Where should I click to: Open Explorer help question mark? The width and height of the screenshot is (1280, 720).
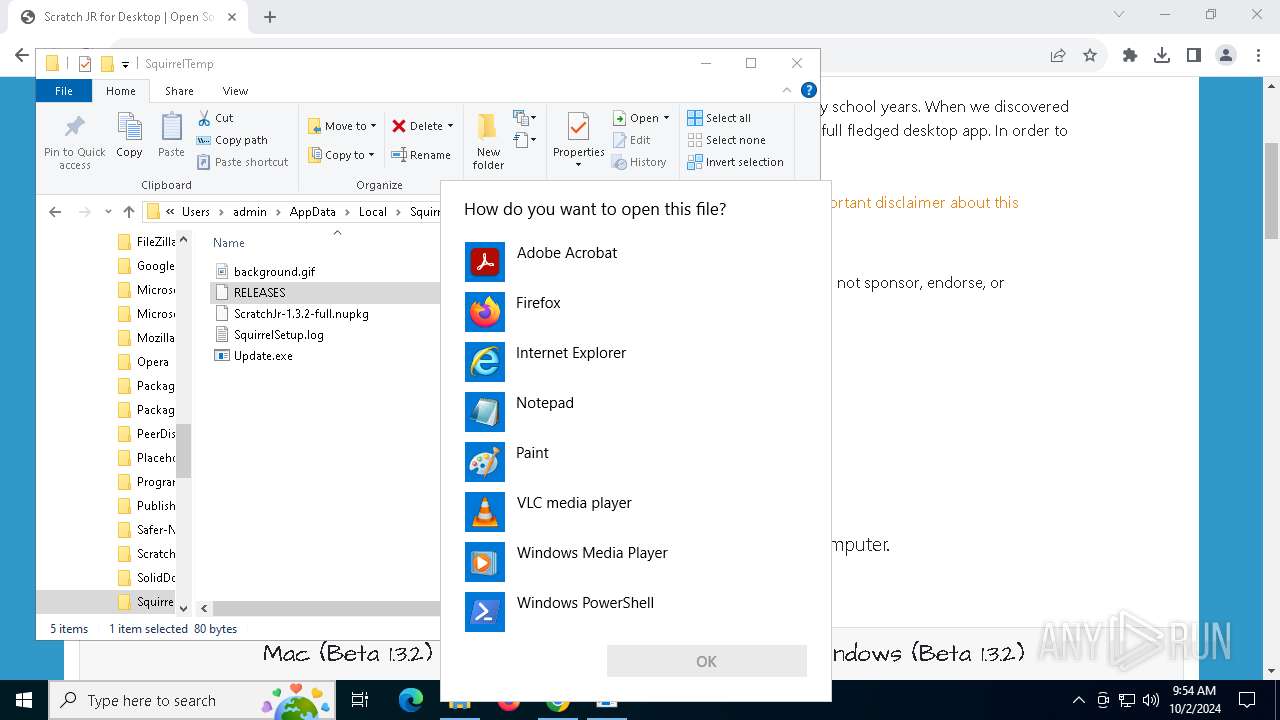click(809, 90)
